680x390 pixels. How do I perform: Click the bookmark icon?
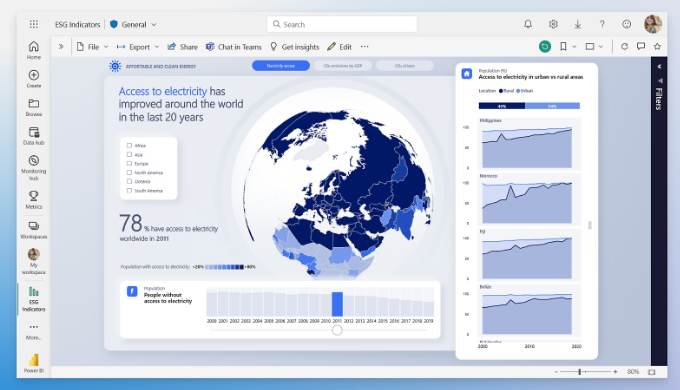pyautogui.click(x=563, y=46)
